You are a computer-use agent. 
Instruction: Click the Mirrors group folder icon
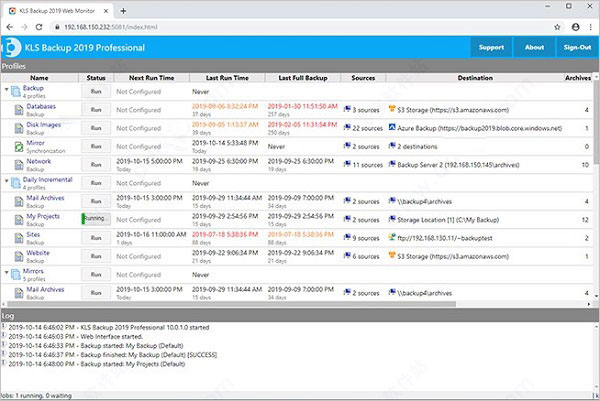(x=16, y=274)
